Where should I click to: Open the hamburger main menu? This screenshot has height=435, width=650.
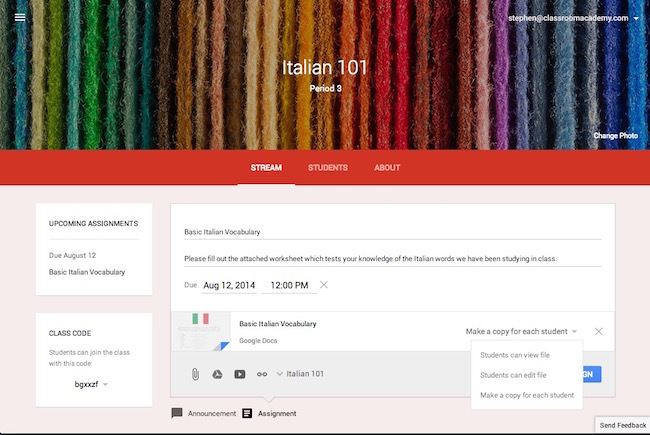[20, 17]
